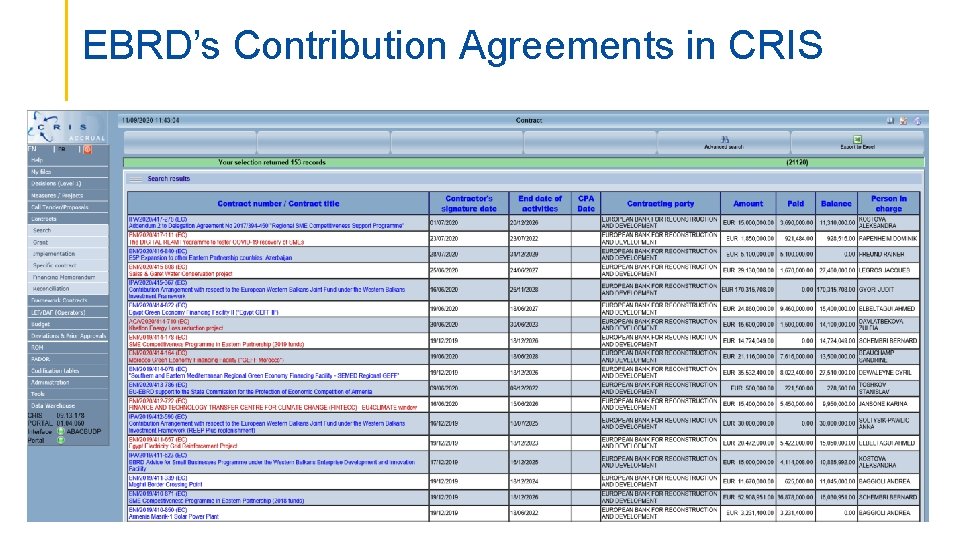Screen dimensions: 960x540
Task: Sort by End date of activities
Action: pos(539,203)
